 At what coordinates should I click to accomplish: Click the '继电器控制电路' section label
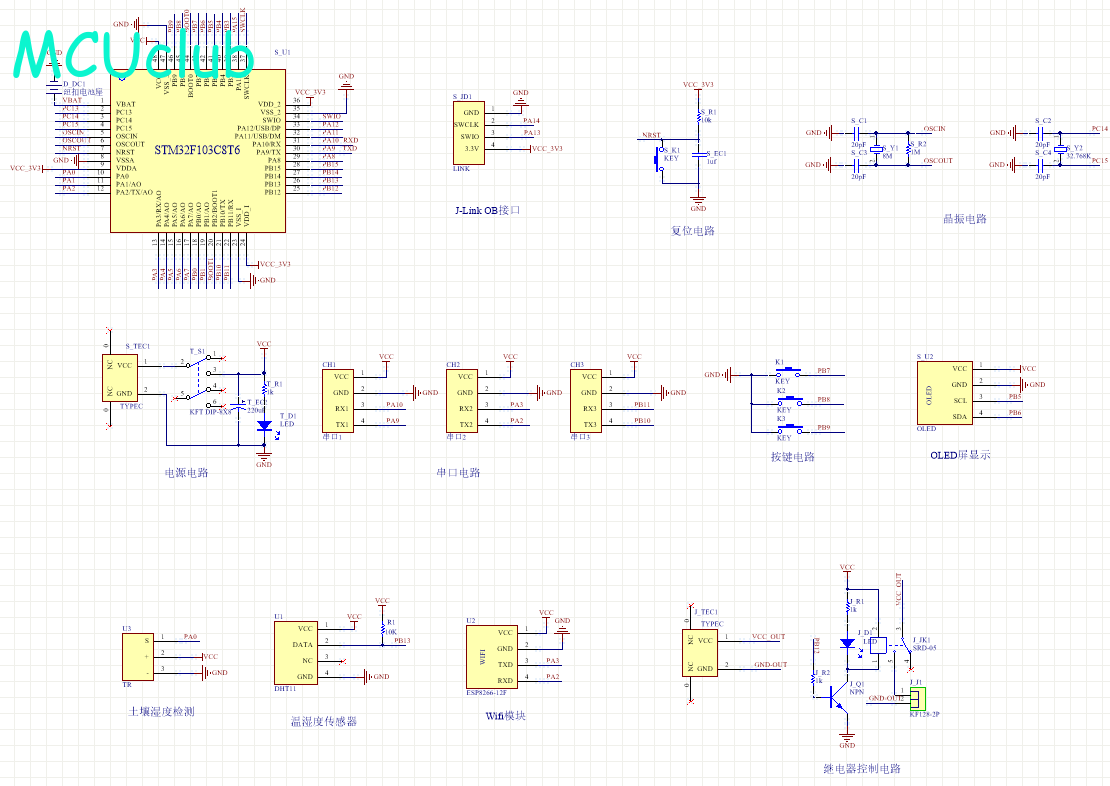(x=862, y=768)
